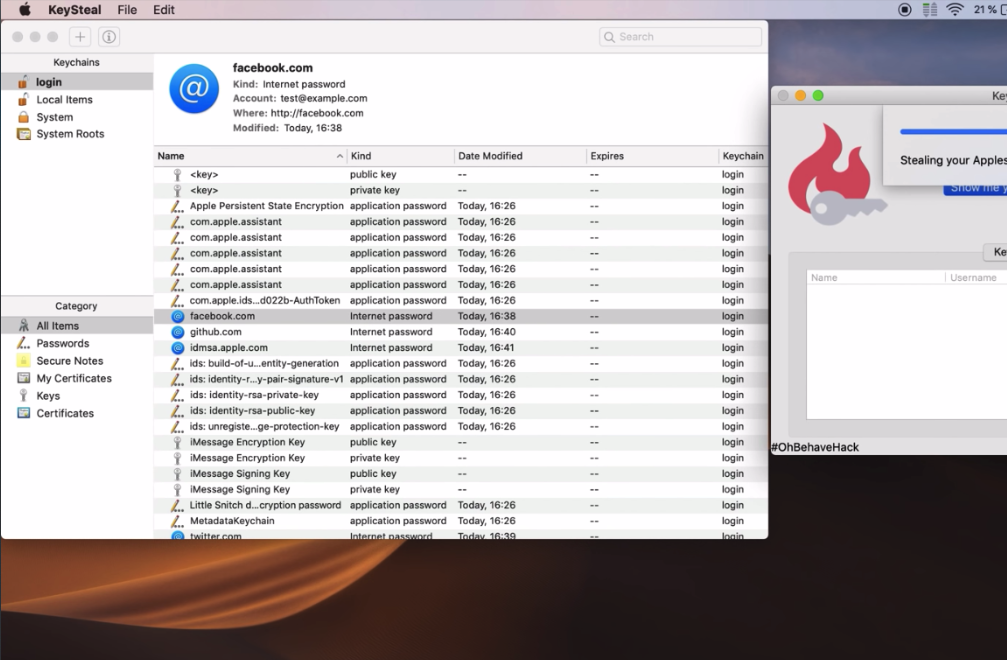Sort by the Keychain column header
This screenshot has width=1007, height=660.
pos(743,156)
